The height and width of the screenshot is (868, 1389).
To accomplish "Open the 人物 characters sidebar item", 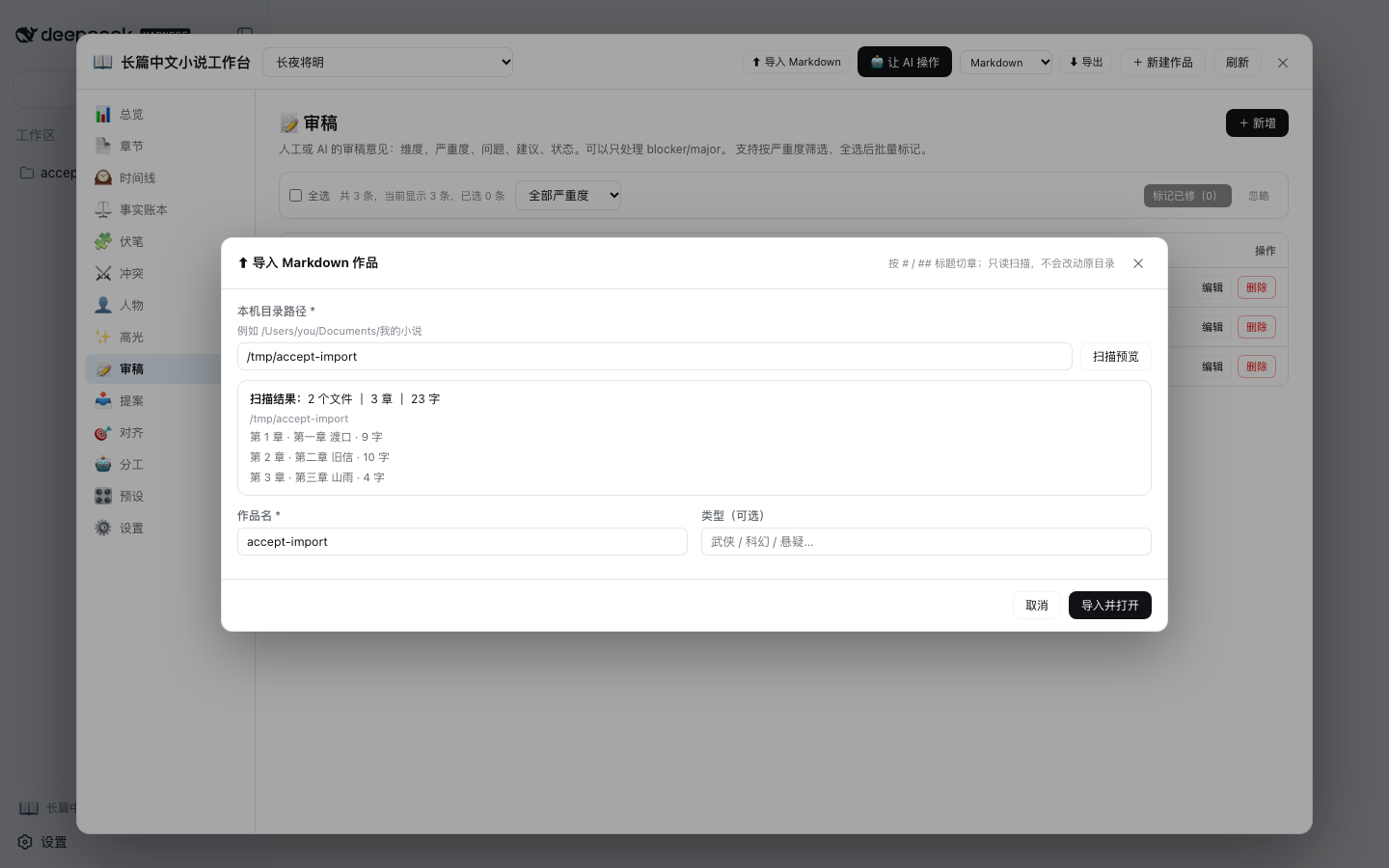I will (x=154, y=305).
